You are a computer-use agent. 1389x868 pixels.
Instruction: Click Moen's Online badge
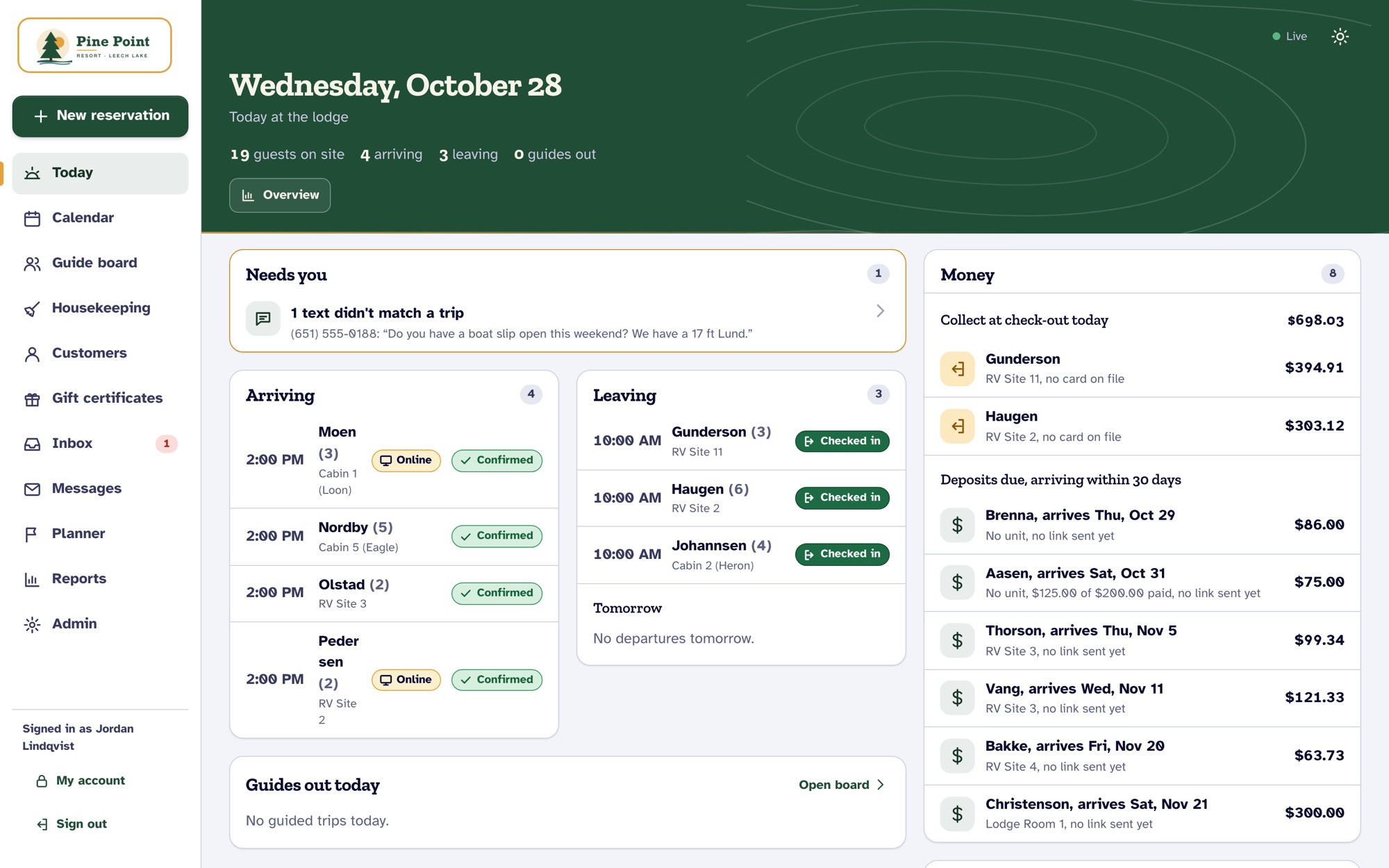point(406,460)
